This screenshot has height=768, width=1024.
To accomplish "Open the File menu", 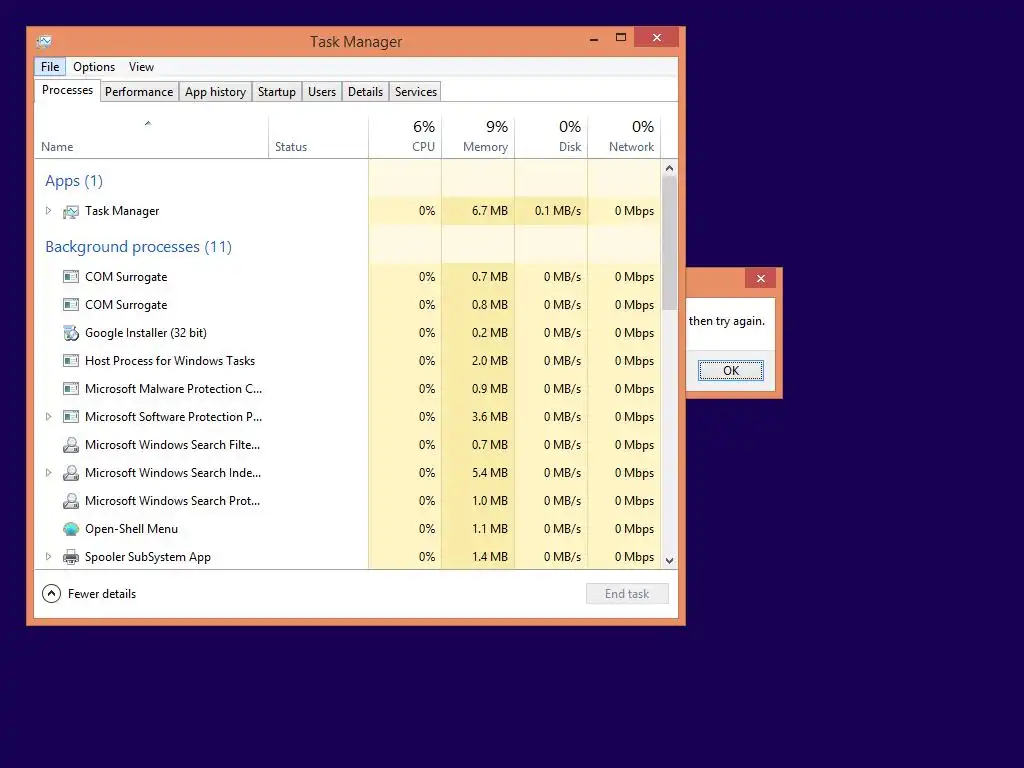I will pos(50,67).
